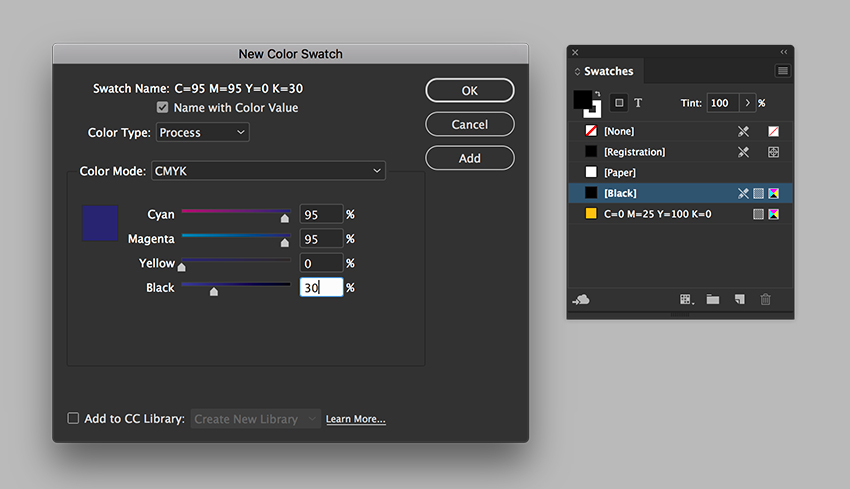Click the Cyan percentage field
This screenshot has height=489, width=850.
pos(321,214)
